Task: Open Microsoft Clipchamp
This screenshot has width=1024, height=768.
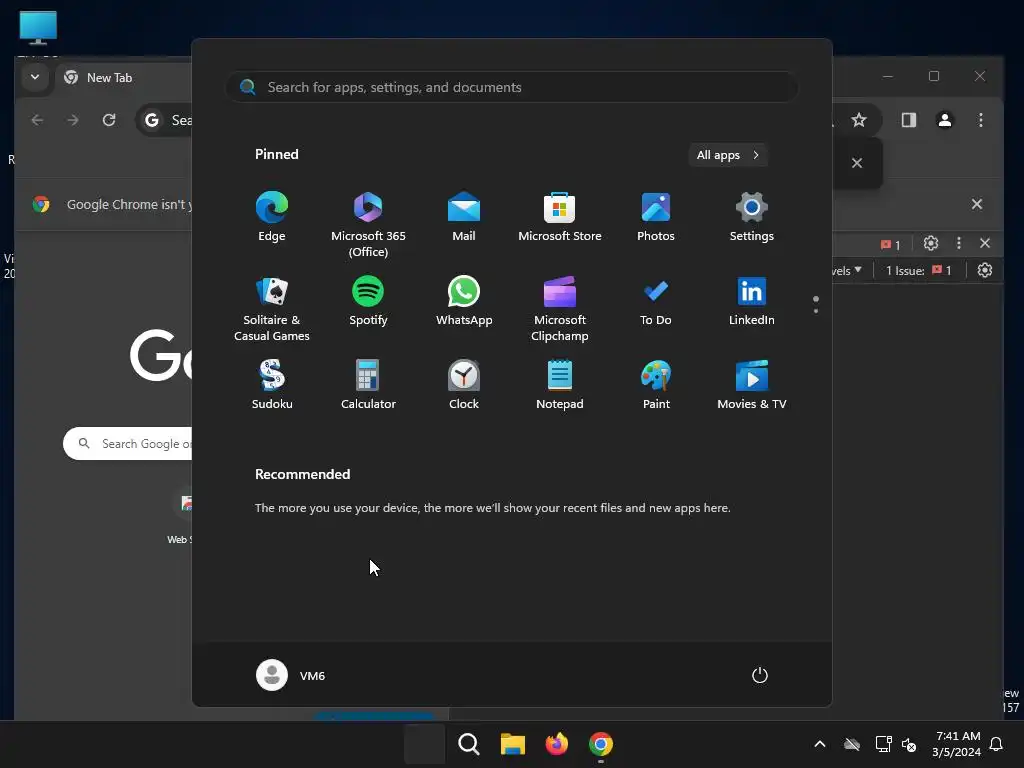Action: 560,309
